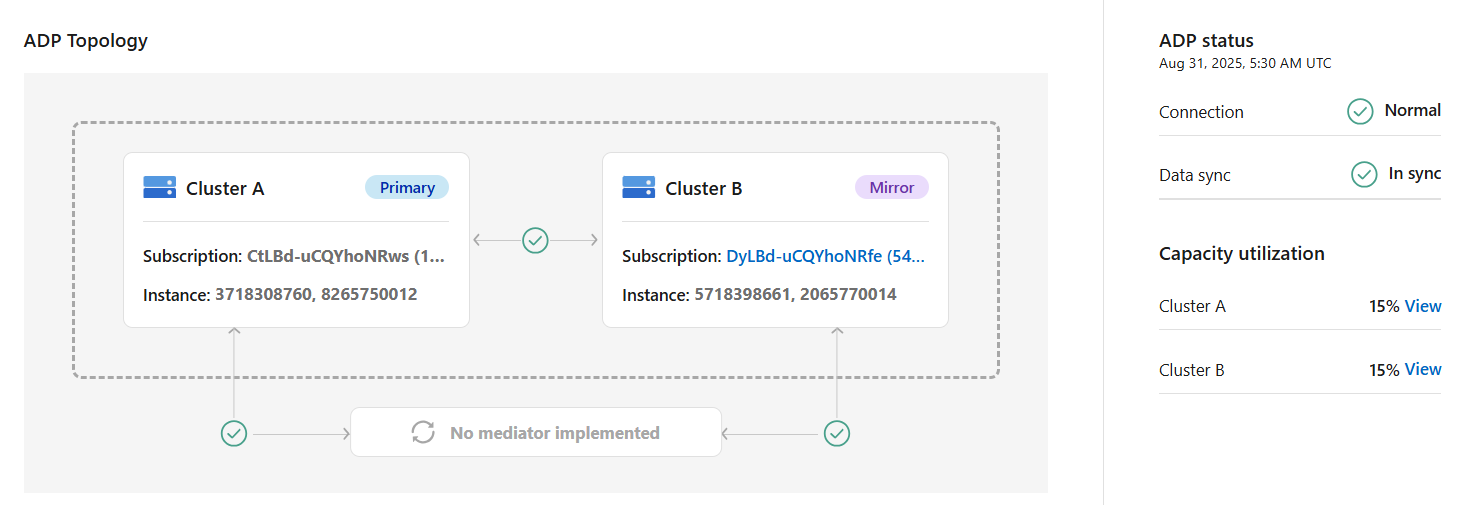View Cluster A capacity utilization
The width and height of the screenshot is (1477, 505).
pos(1423,306)
